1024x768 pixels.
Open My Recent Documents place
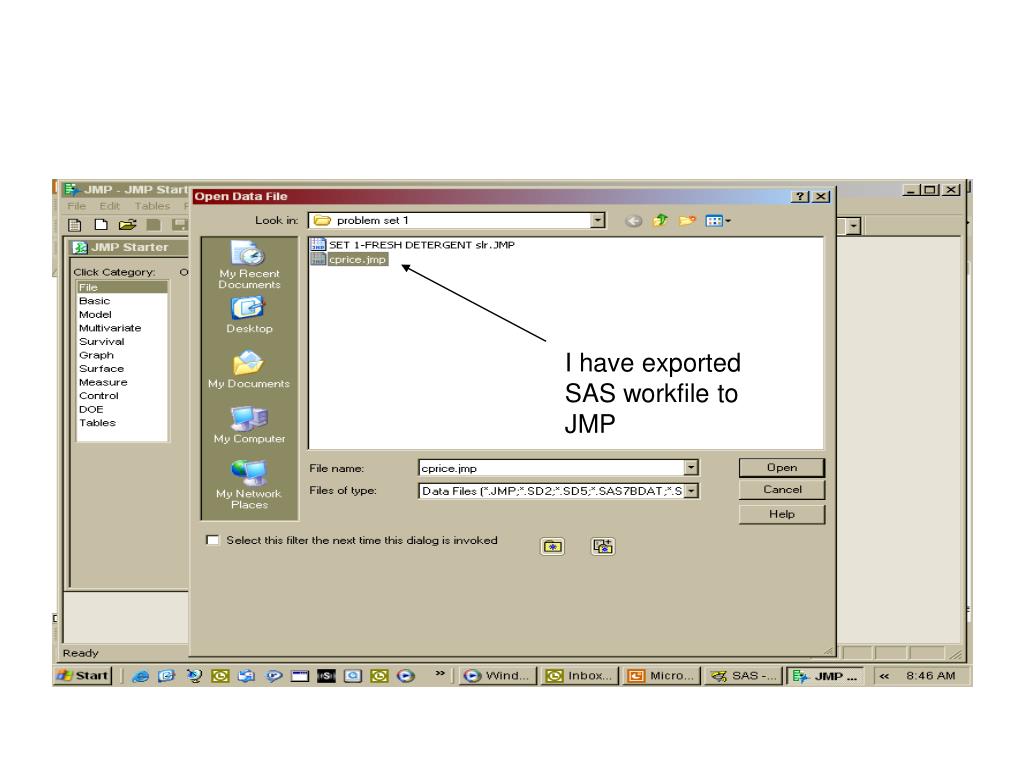[249, 264]
